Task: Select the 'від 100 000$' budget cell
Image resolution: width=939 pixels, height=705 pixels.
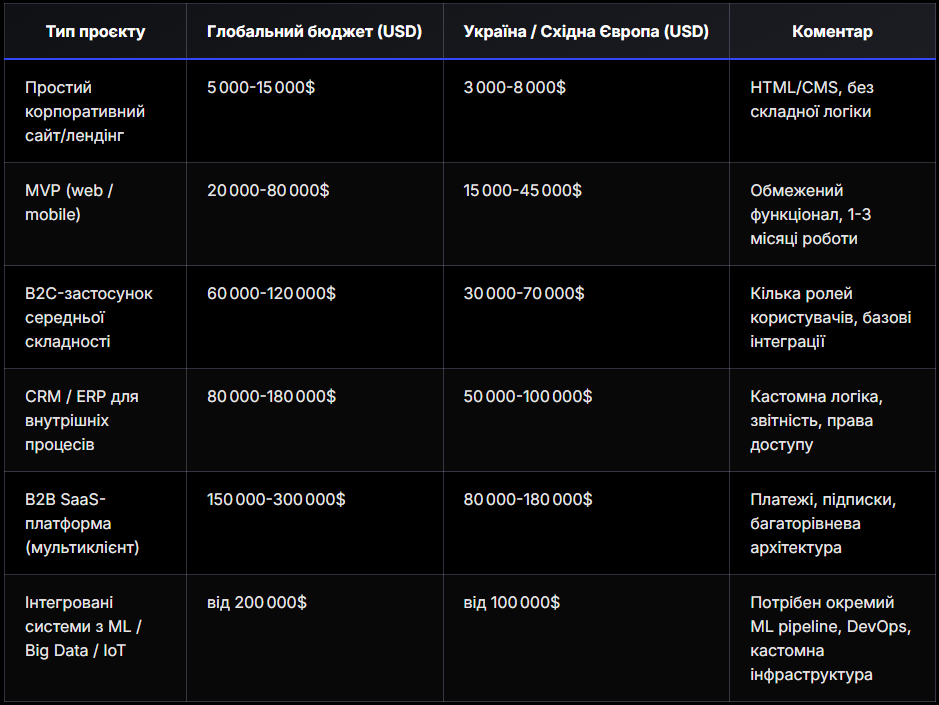Action: [512, 602]
